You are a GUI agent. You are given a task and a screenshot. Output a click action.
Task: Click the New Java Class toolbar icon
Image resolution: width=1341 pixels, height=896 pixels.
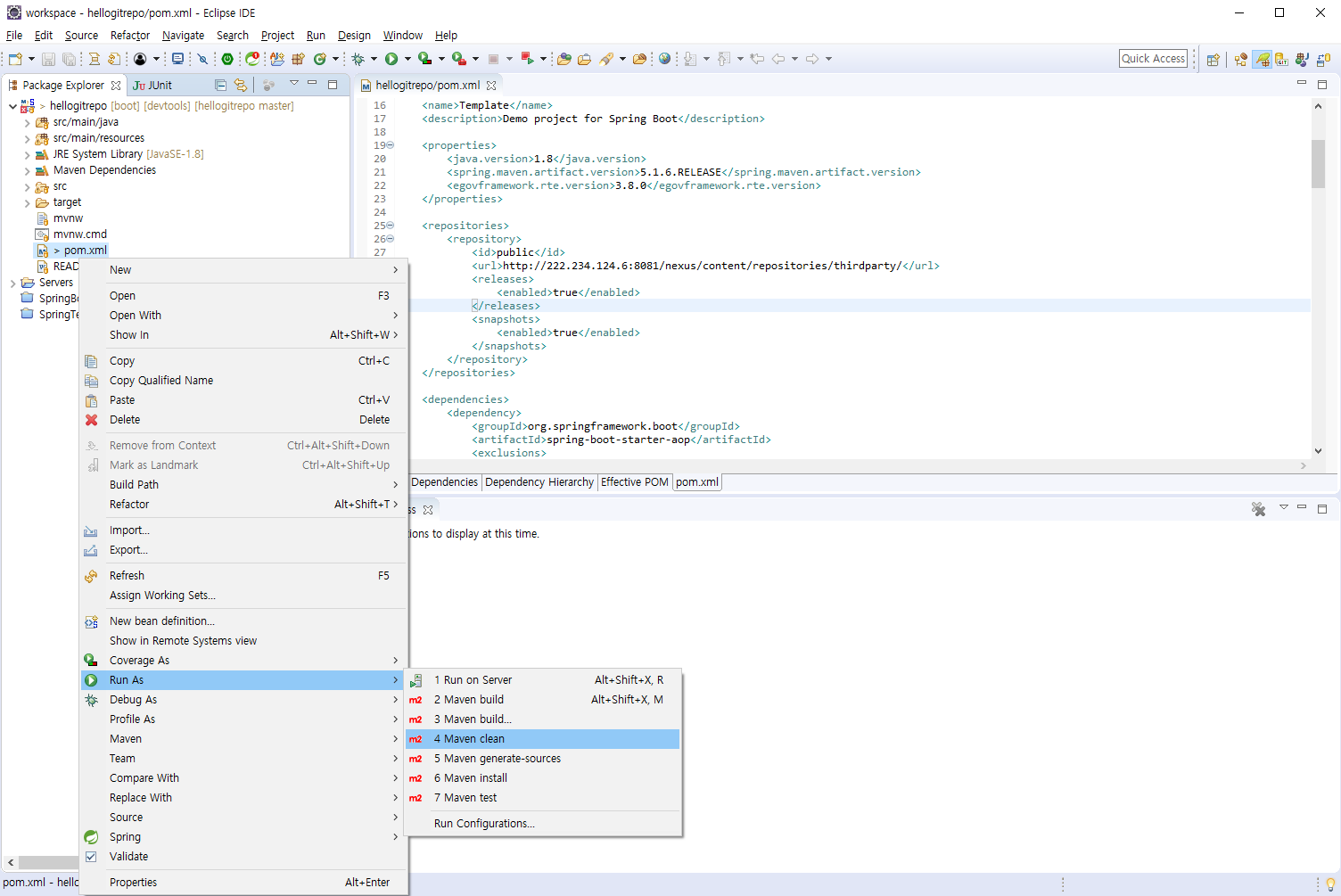(320, 59)
